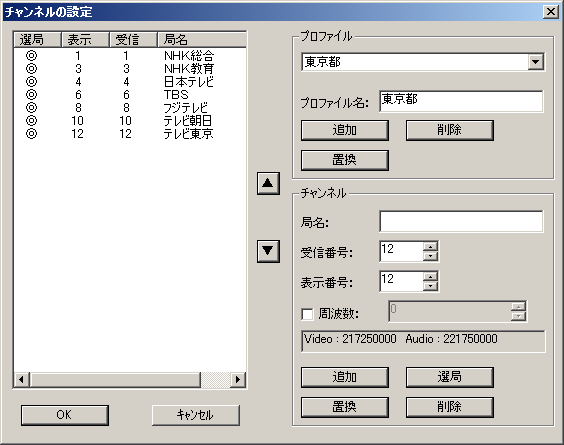Move selected channel up with arrow button
564x445 pixels.
pyautogui.click(x=268, y=183)
